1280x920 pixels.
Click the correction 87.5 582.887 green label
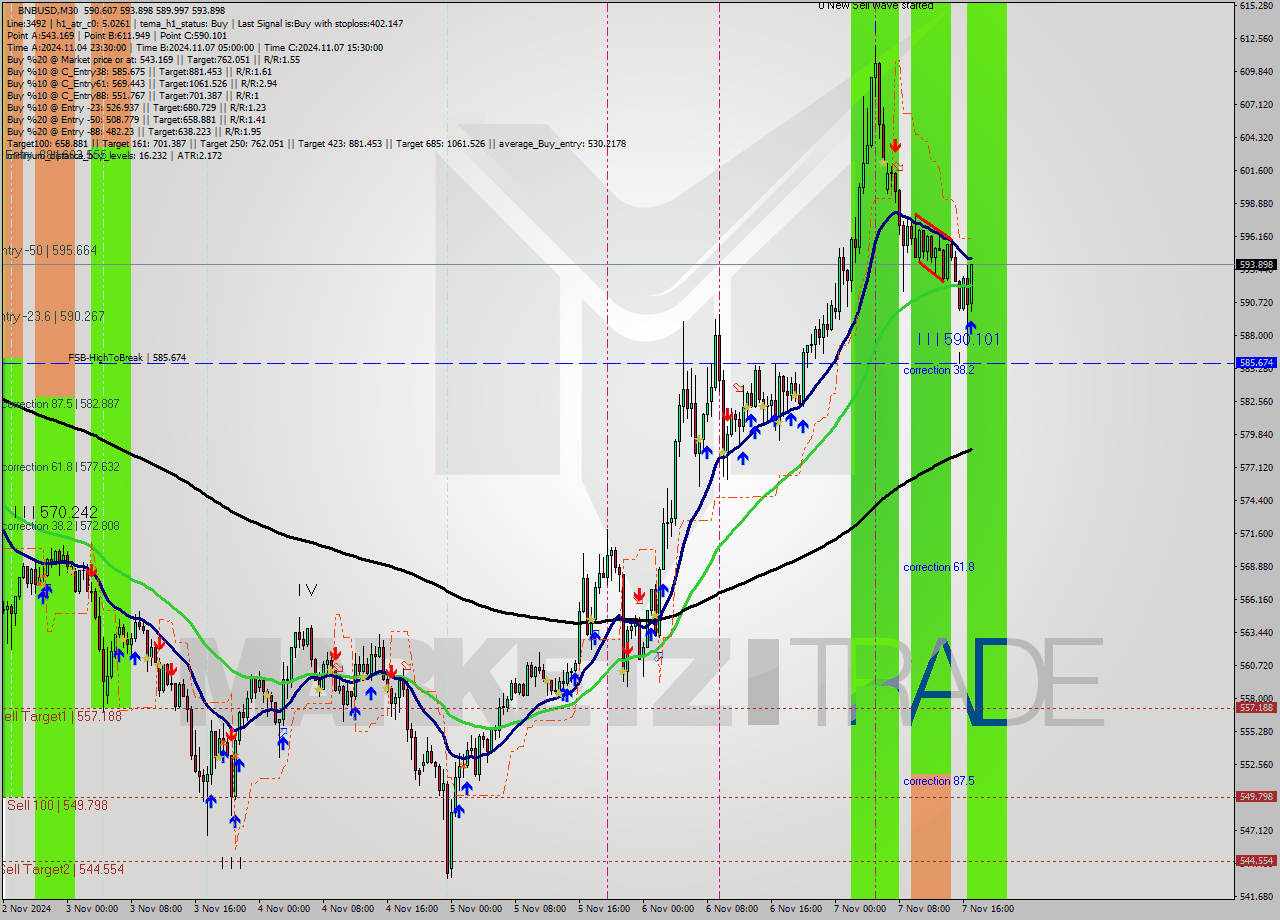[x=60, y=403]
